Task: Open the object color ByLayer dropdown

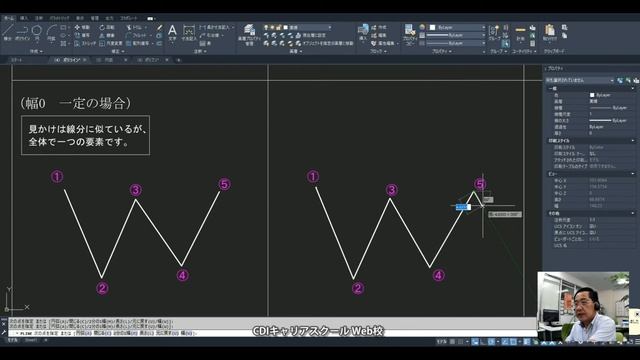Action: [457, 27]
